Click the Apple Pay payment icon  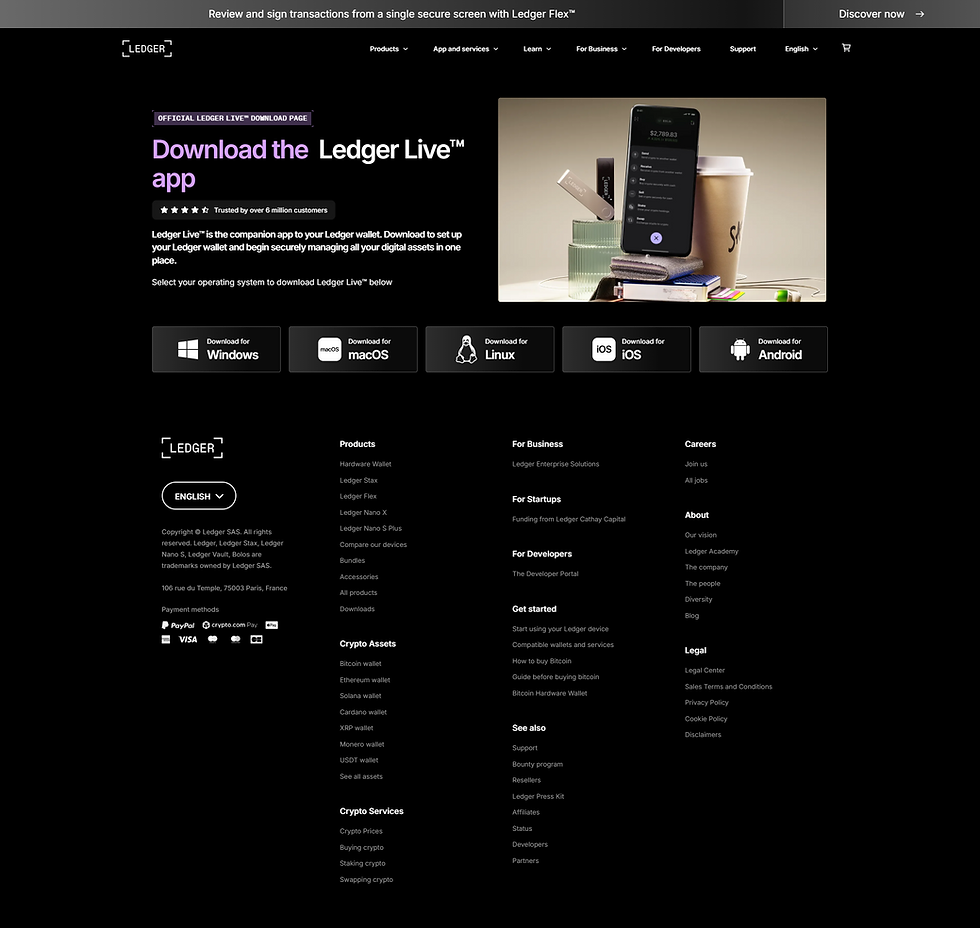[x=271, y=624]
